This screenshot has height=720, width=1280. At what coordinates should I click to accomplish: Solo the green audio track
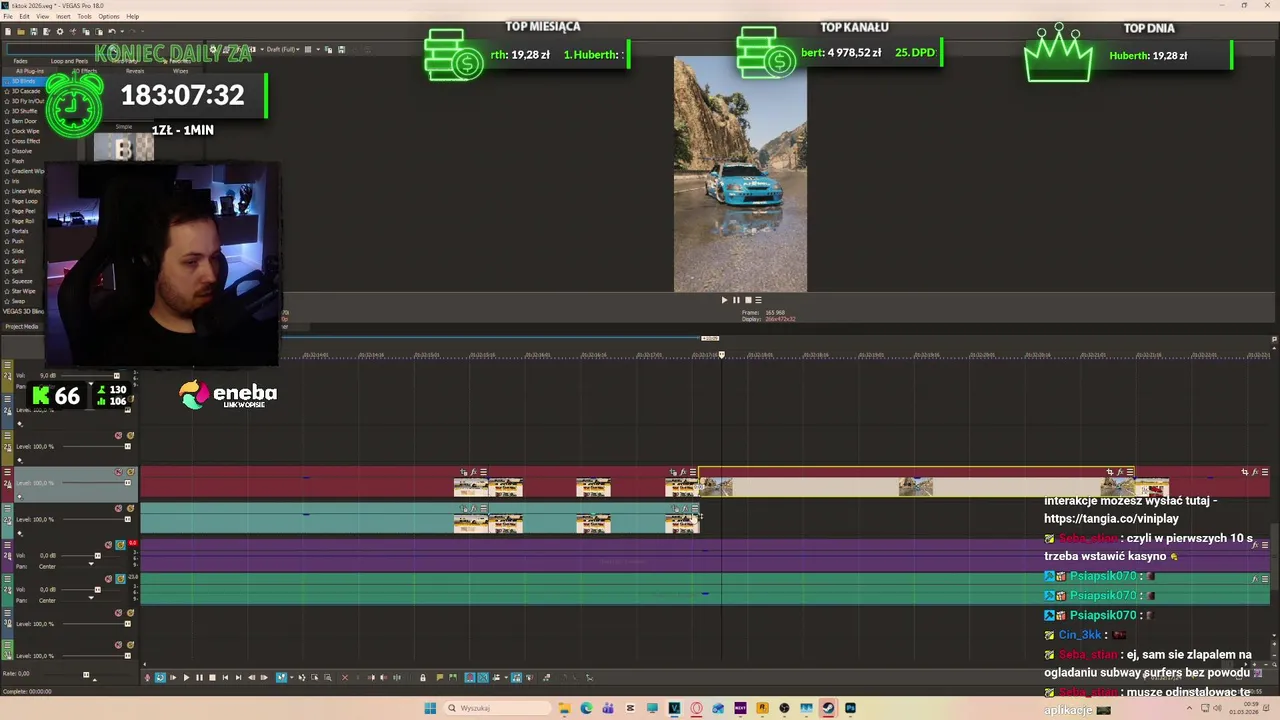pyautogui.click(x=120, y=579)
